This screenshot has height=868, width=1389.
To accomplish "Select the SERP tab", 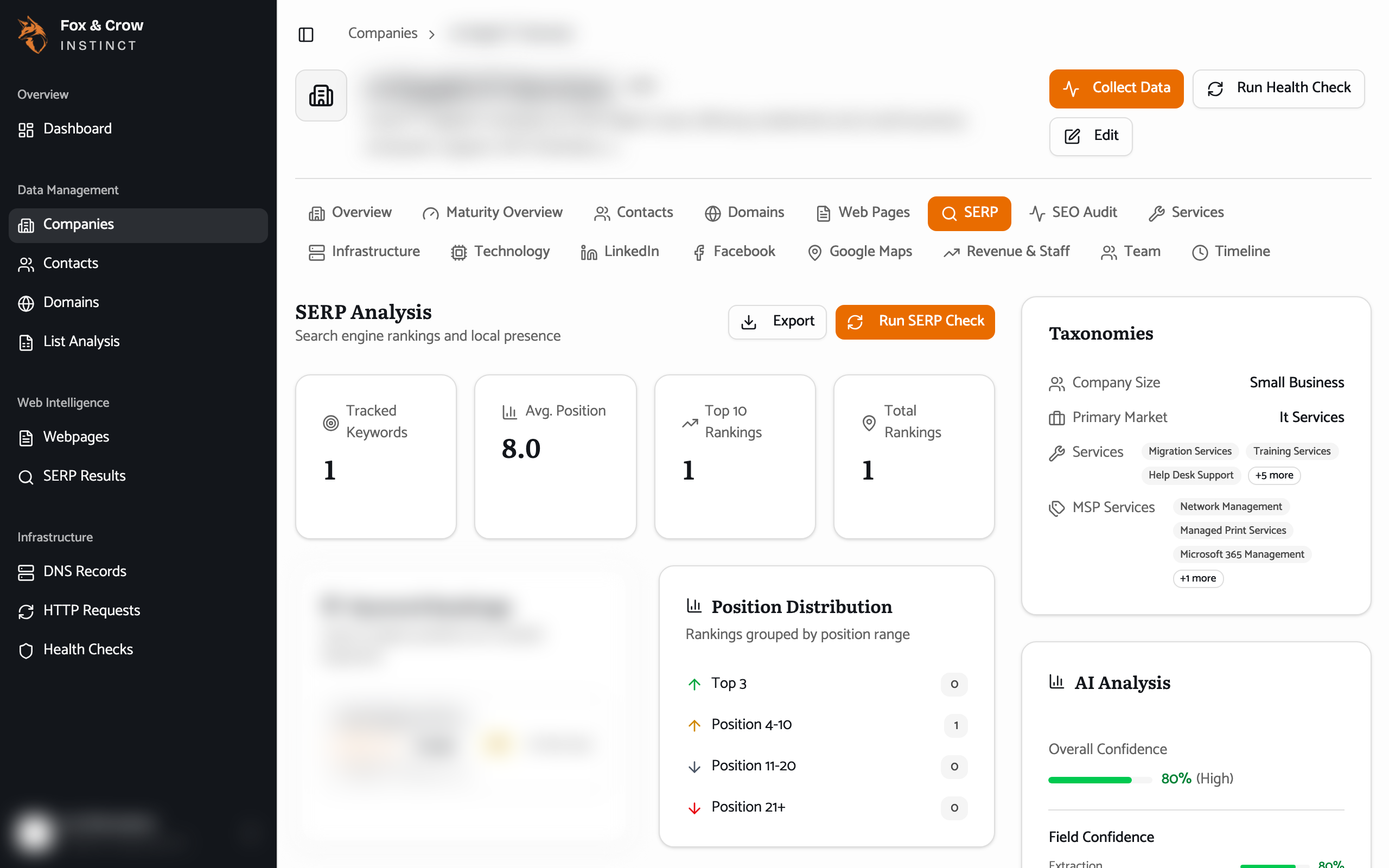I will pyautogui.click(x=970, y=214).
